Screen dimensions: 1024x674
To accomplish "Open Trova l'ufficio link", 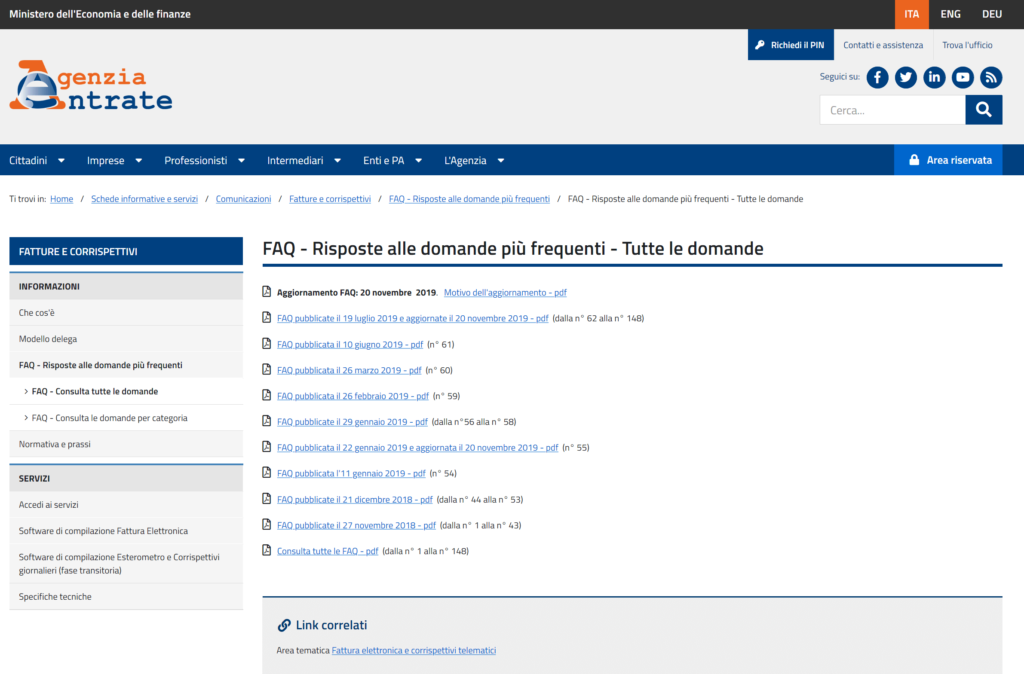I will coord(967,45).
